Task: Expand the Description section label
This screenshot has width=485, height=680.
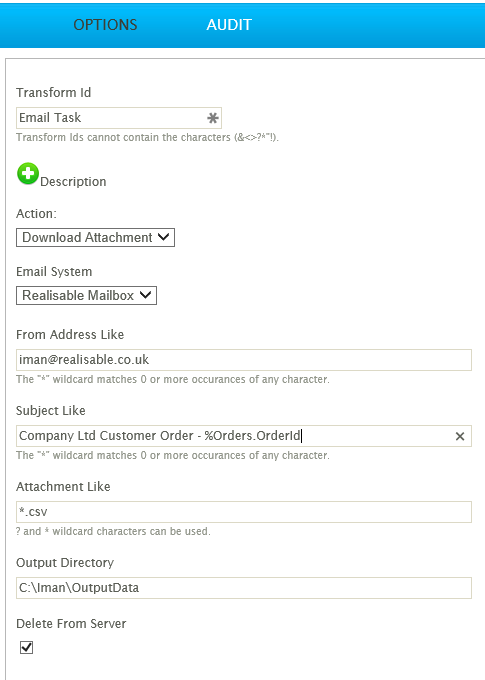Action: click(73, 182)
